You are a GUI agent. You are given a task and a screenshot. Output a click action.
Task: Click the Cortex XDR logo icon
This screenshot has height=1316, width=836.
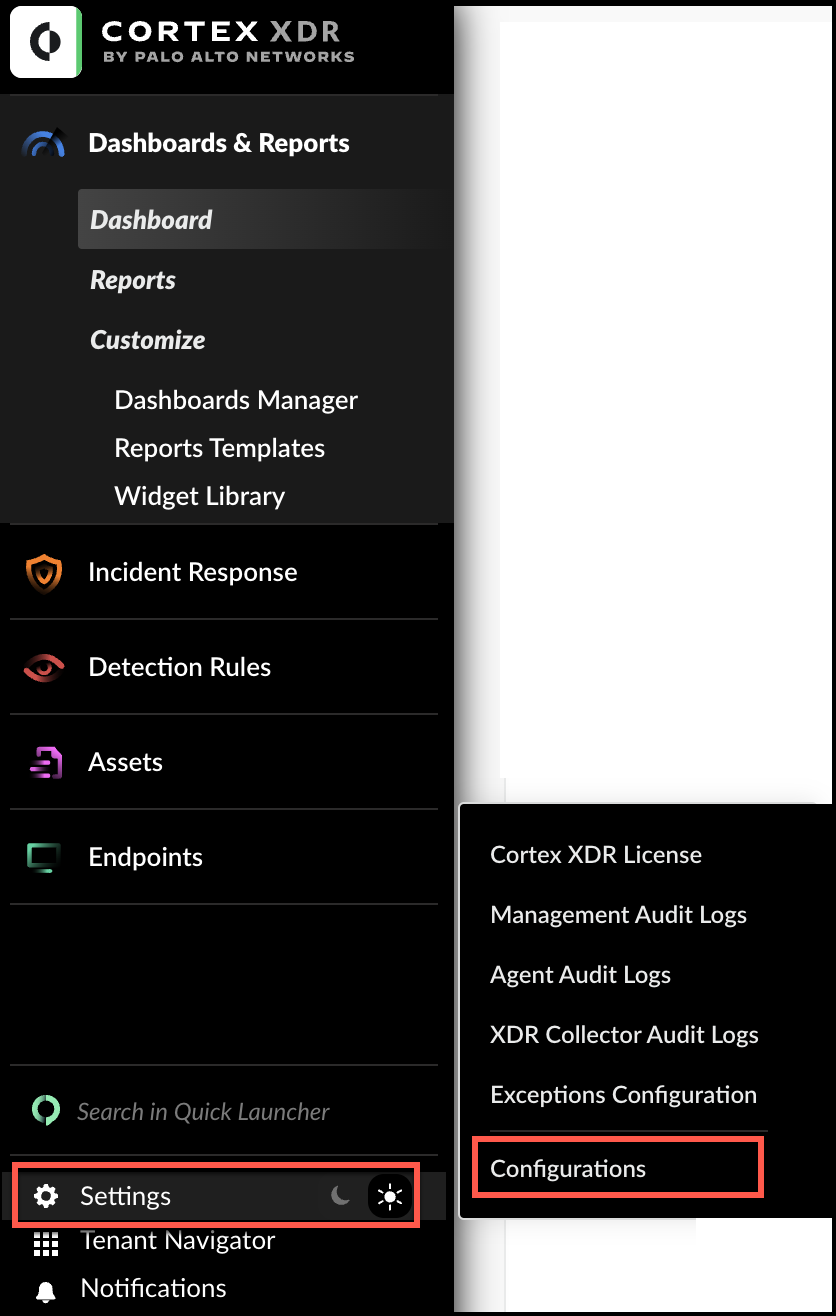click(45, 42)
